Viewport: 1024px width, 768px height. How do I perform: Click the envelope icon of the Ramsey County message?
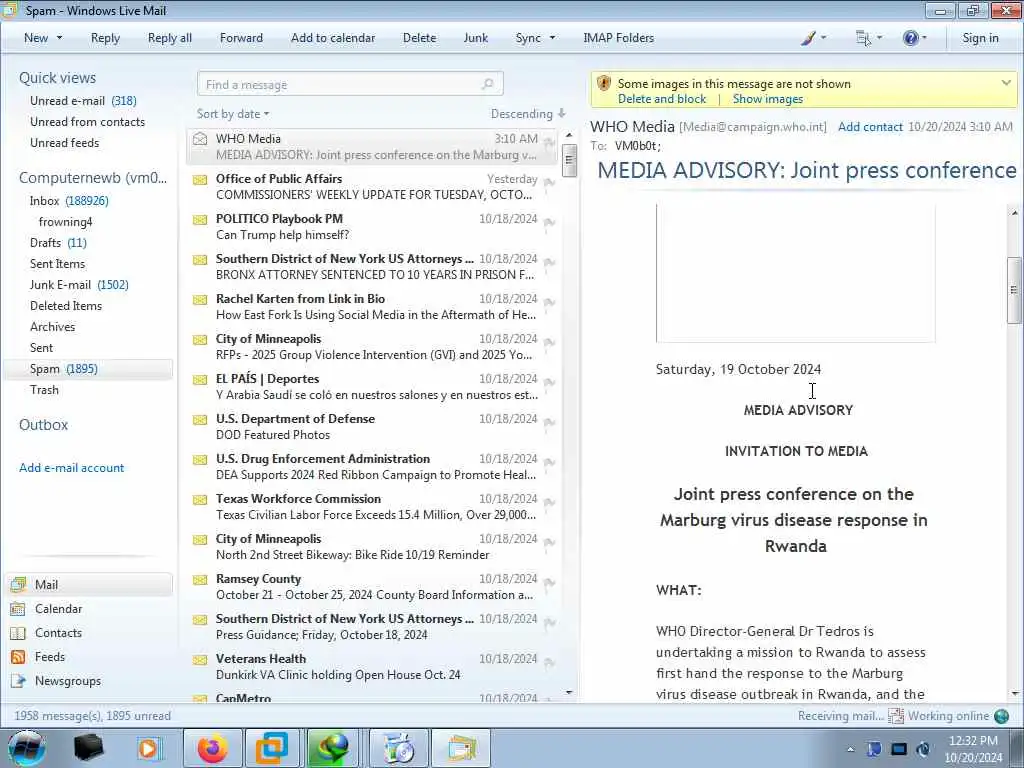tap(200, 579)
